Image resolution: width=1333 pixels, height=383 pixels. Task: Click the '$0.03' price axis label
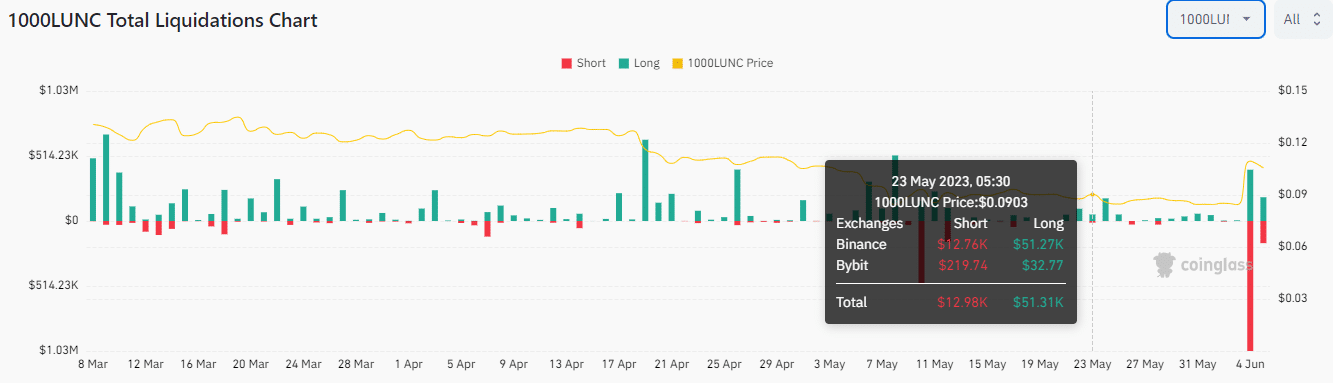[1292, 298]
